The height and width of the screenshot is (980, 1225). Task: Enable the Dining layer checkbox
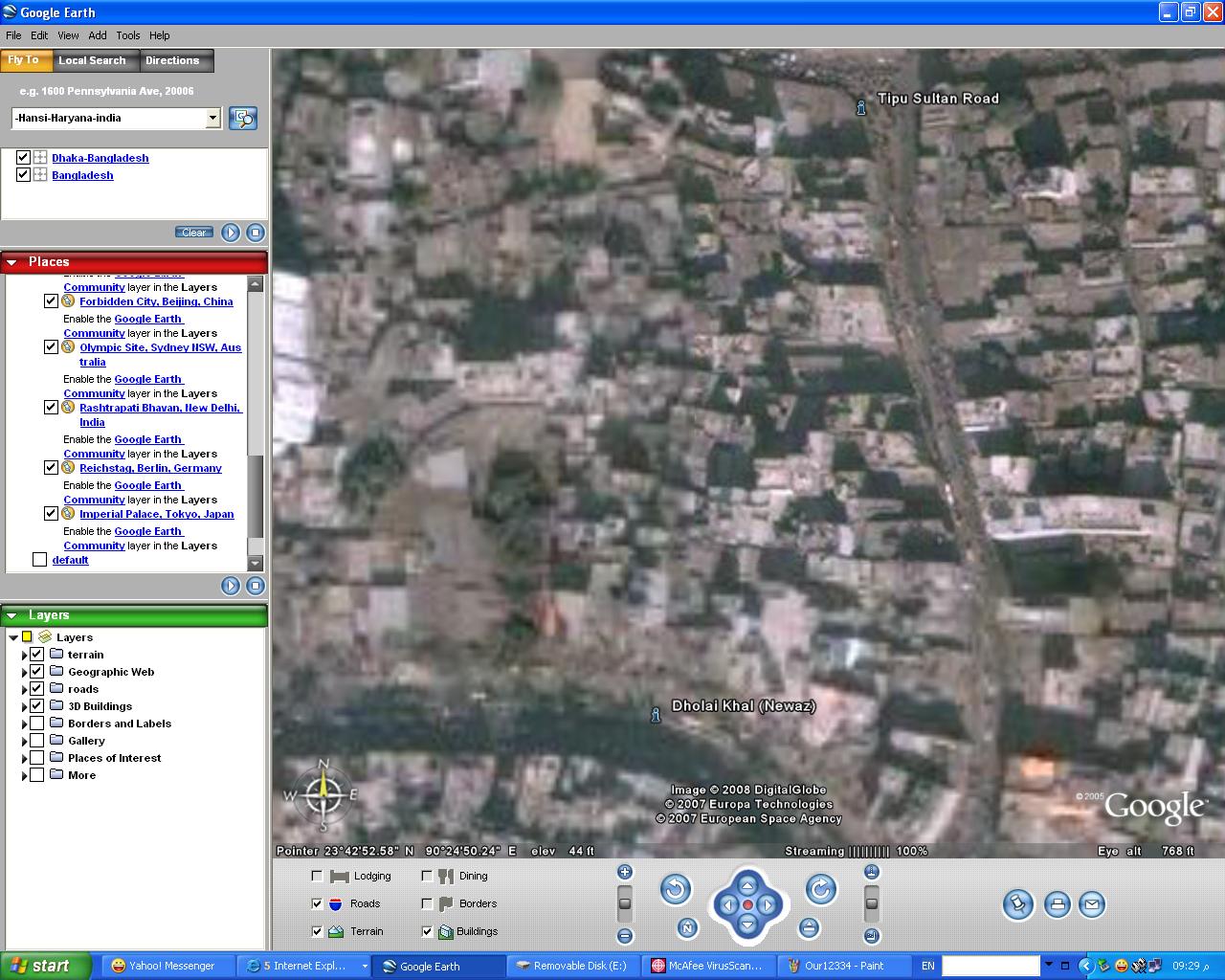pyautogui.click(x=427, y=876)
